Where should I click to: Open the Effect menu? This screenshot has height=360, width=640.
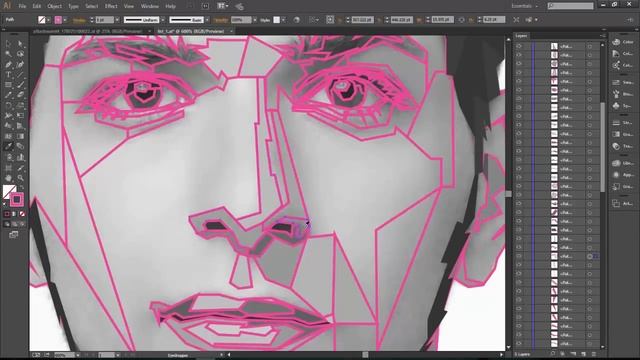coord(111,6)
